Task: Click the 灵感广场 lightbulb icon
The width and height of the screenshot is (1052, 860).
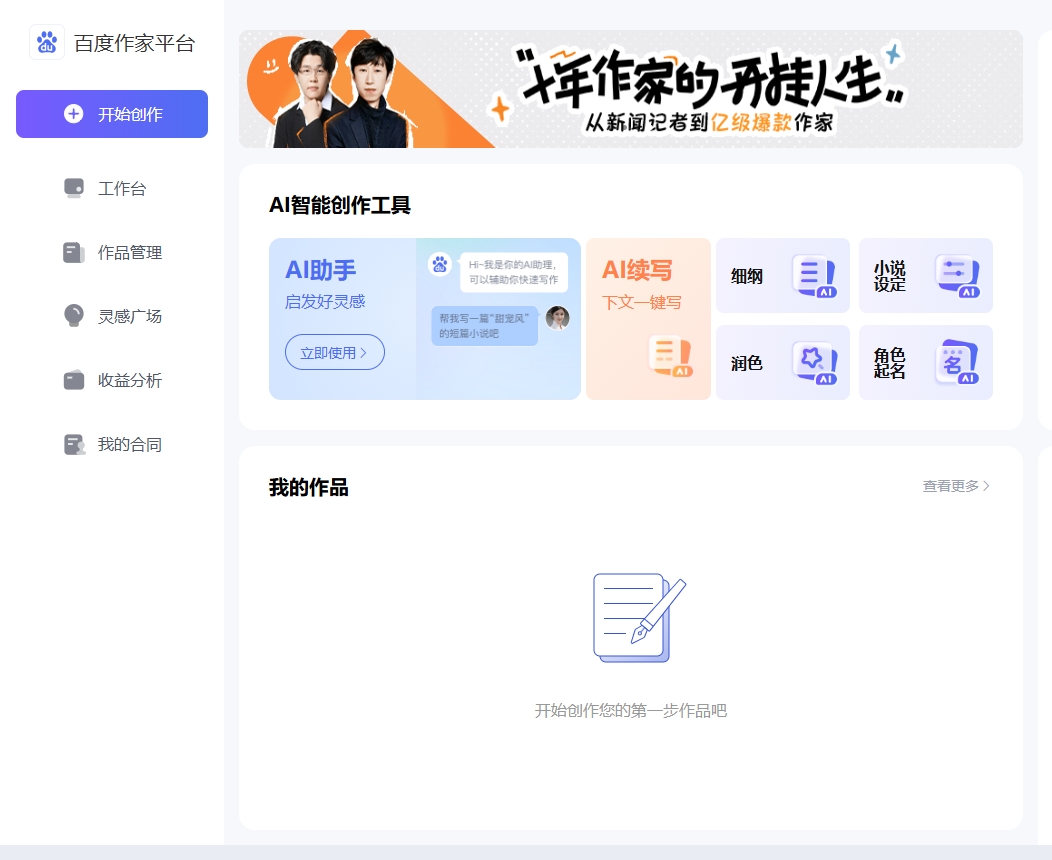Action: 74,316
